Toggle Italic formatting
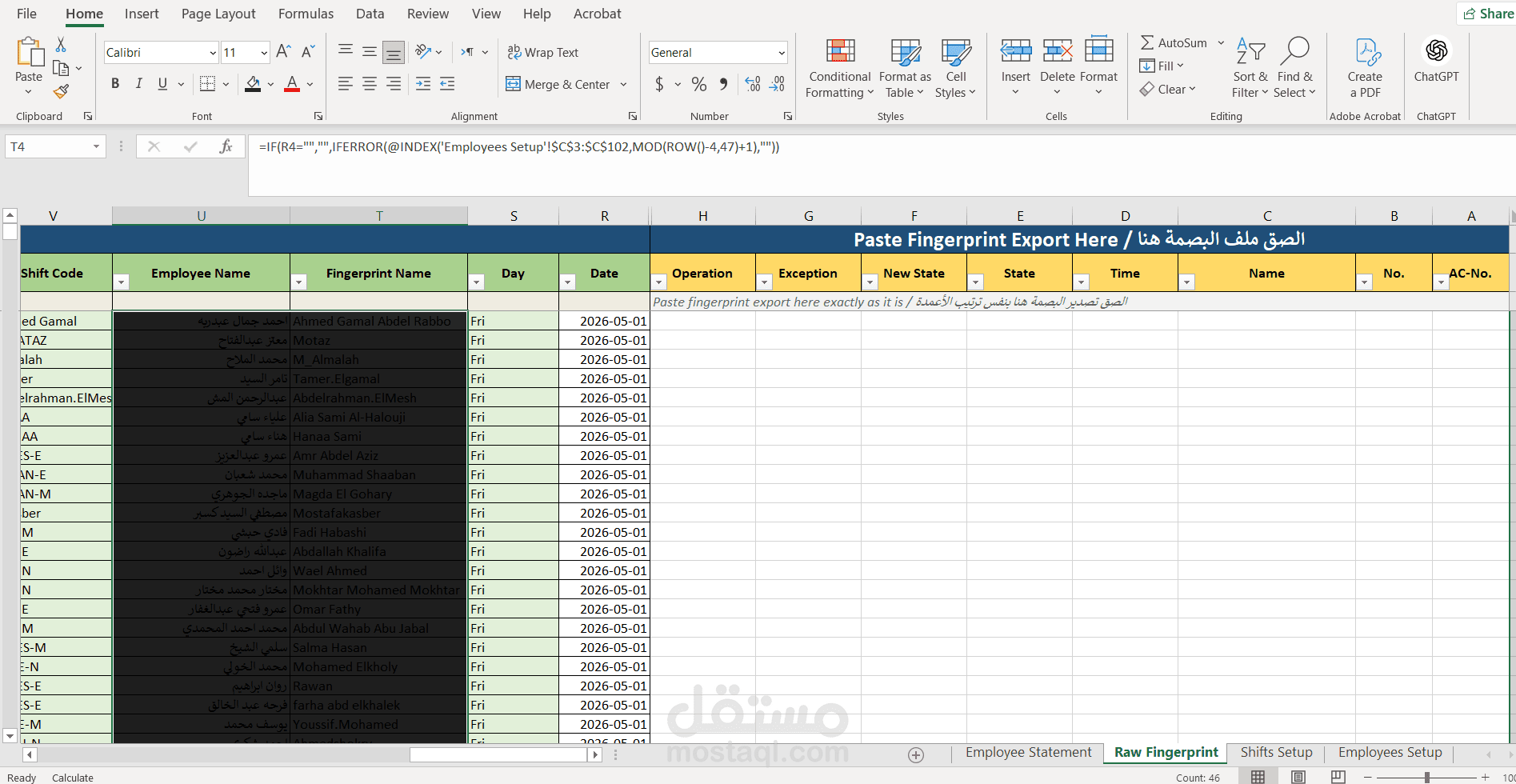1516x784 pixels. tap(138, 84)
